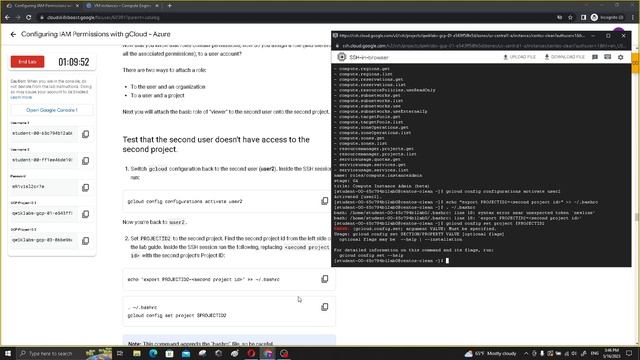Open the weather widget showing Mostly cloudy
Screen dimensions: 640x360
tap(490, 353)
